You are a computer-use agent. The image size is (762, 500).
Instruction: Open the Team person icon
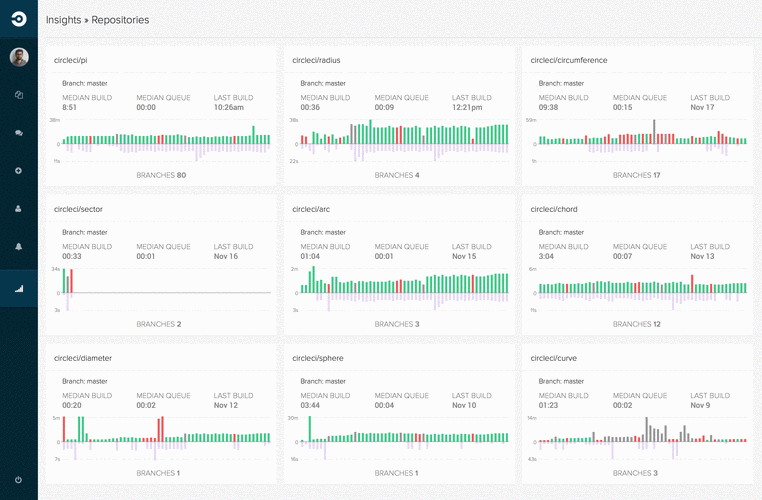pyautogui.click(x=19, y=209)
